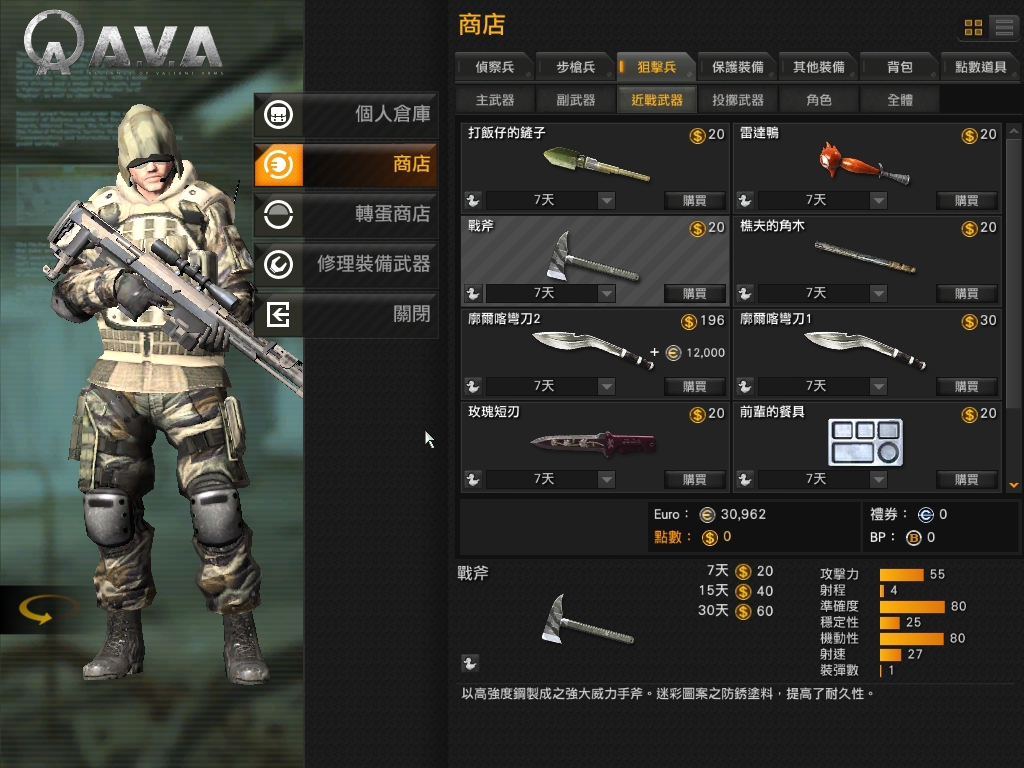Click the duck icon in 戰斧 detail panel

[x=469, y=664]
